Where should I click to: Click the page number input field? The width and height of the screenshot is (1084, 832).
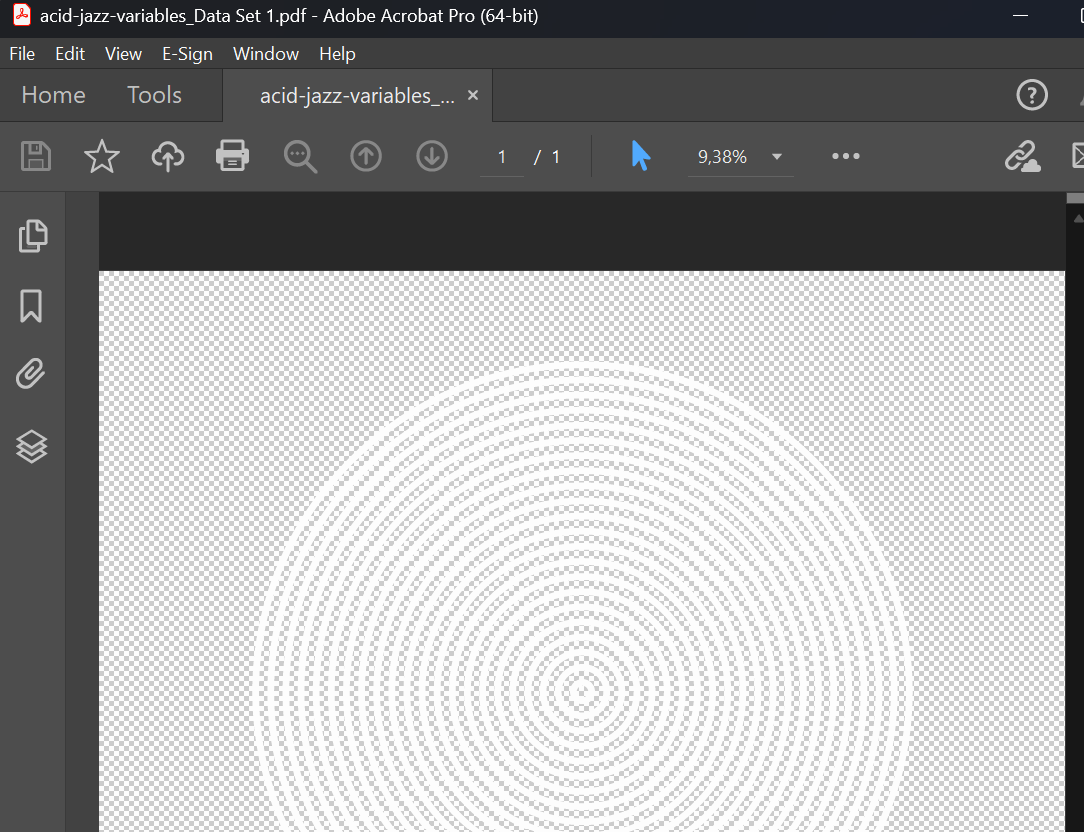point(501,156)
